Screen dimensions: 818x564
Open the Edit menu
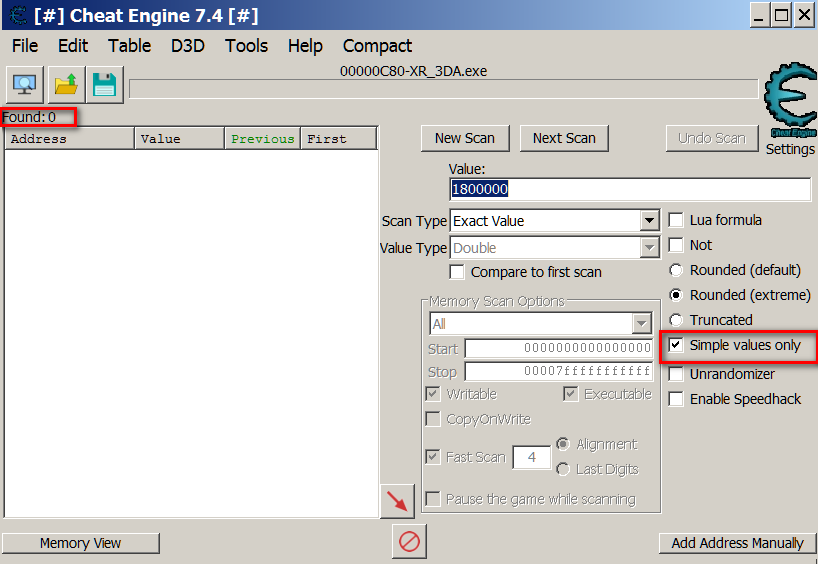click(73, 46)
